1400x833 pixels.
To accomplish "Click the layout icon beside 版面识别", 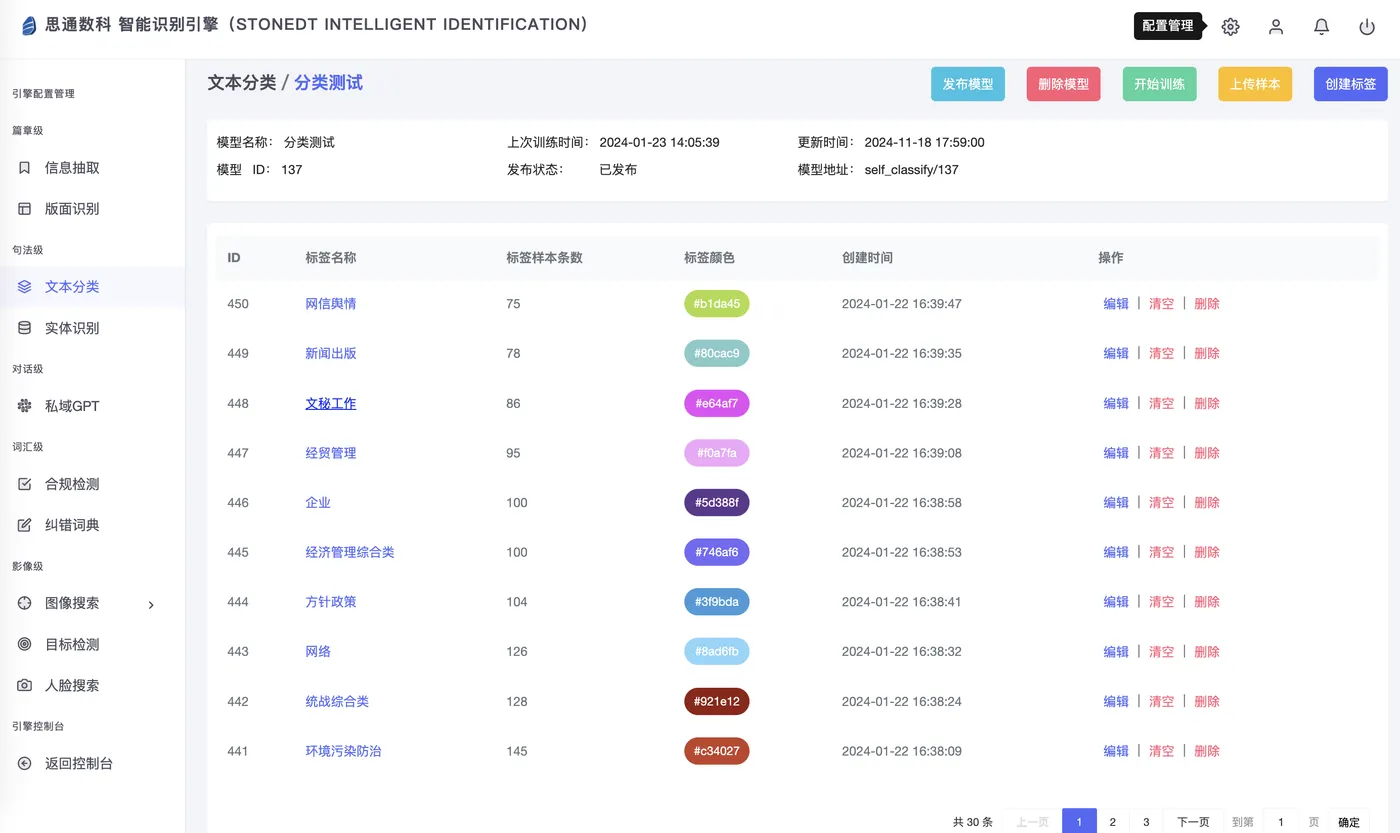I will pos(25,209).
